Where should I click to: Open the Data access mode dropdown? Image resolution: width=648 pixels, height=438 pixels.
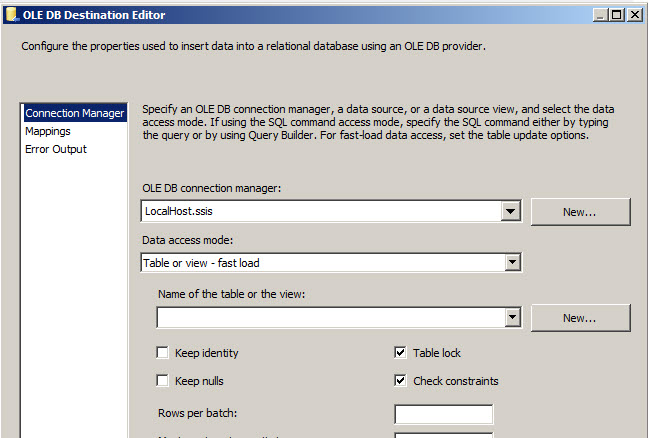(511, 263)
